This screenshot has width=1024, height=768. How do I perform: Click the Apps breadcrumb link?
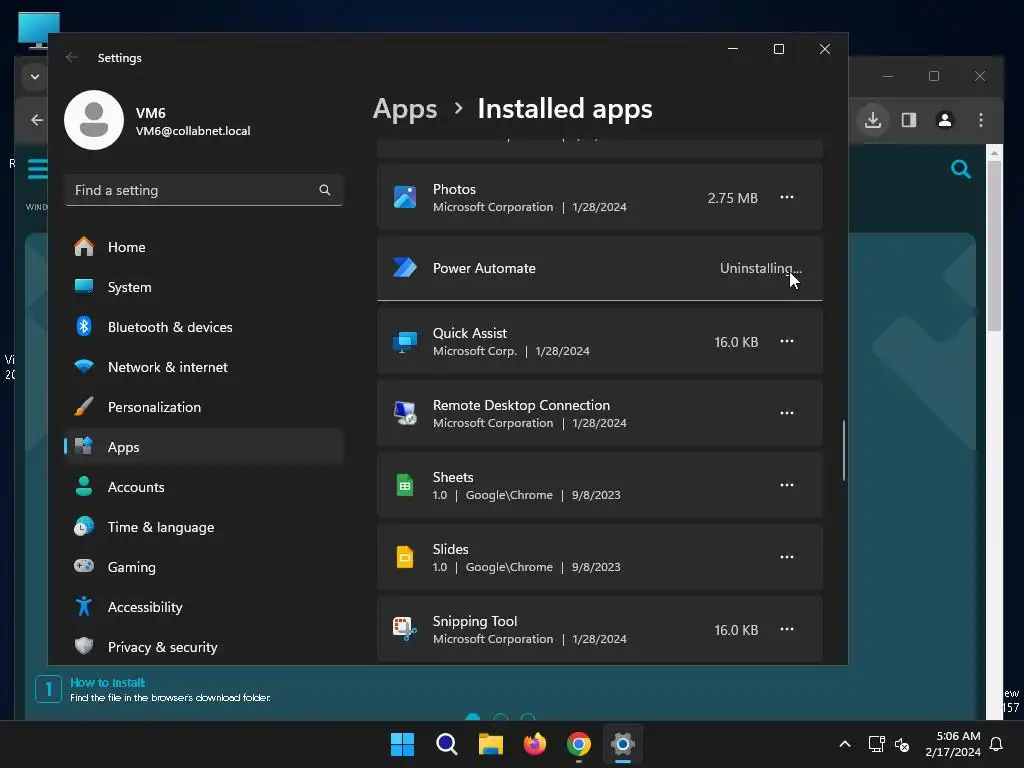click(x=405, y=108)
